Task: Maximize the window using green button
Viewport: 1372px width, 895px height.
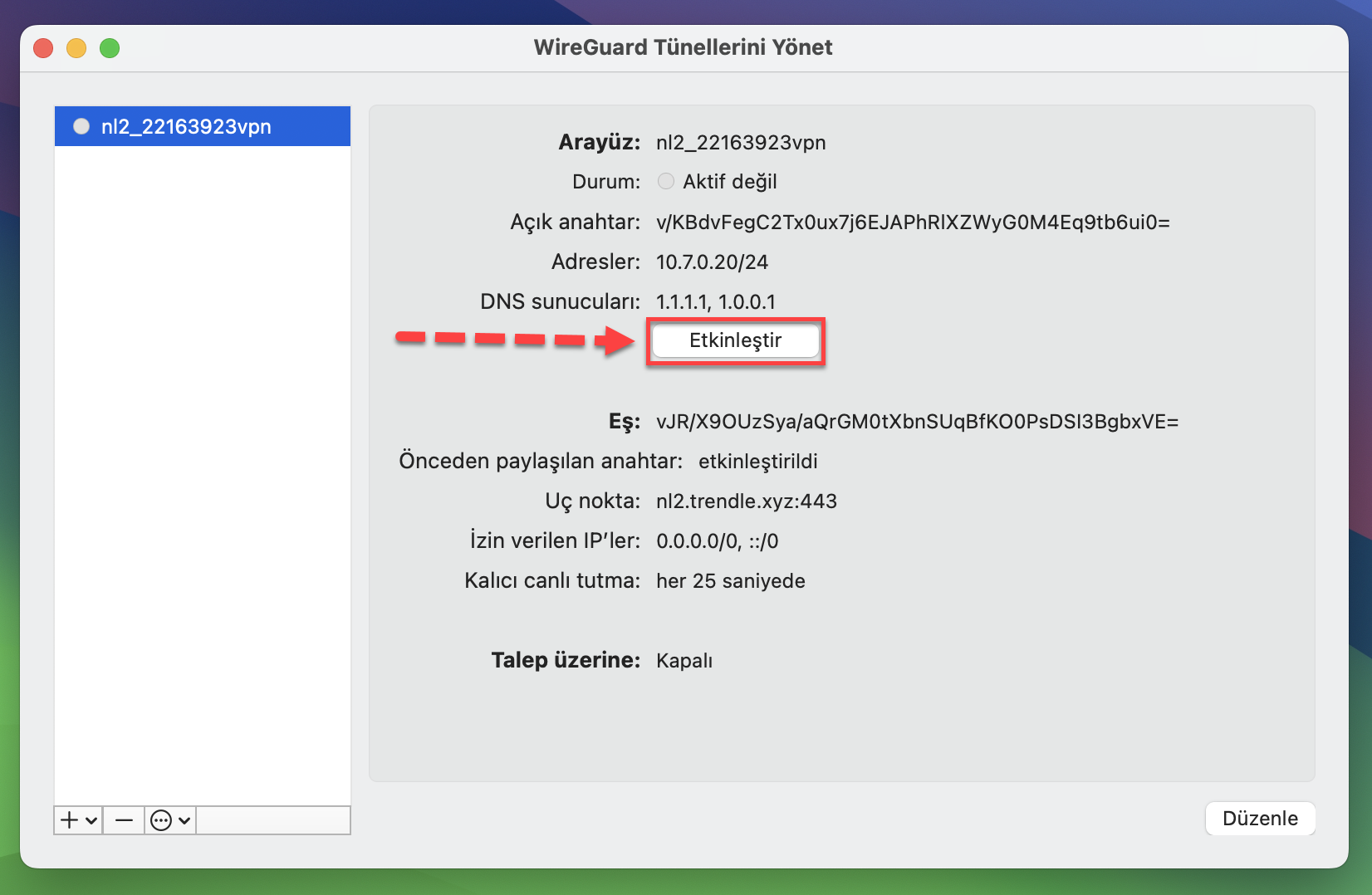Action: pyautogui.click(x=110, y=48)
